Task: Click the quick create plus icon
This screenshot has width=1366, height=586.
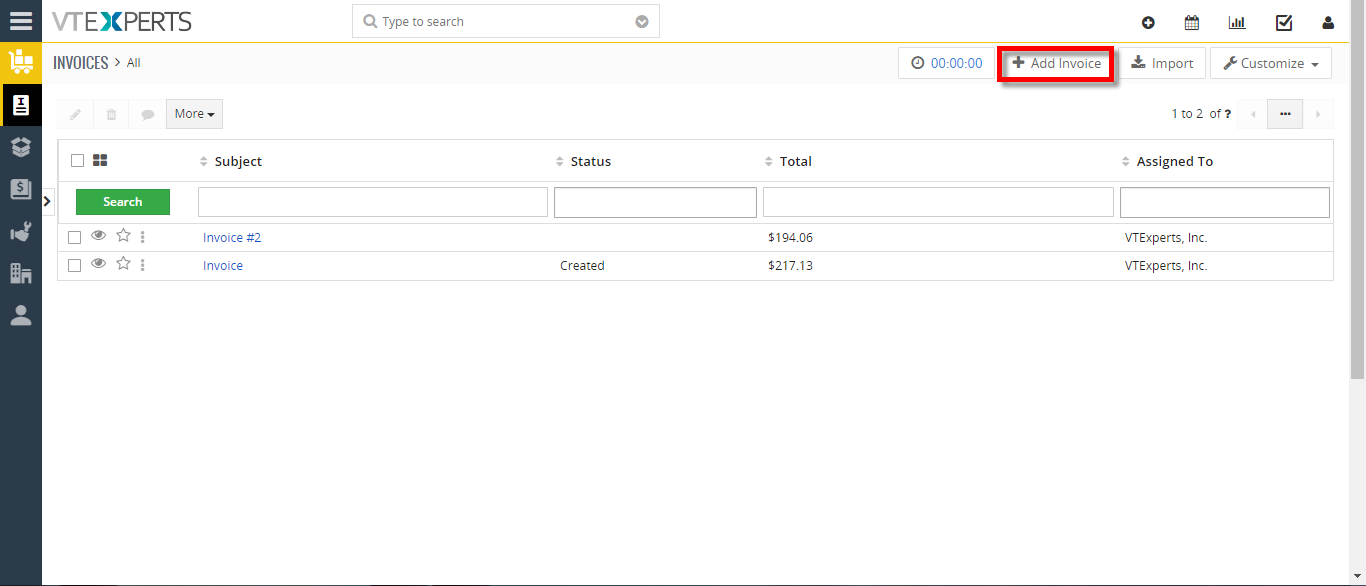Action: tap(1148, 23)
